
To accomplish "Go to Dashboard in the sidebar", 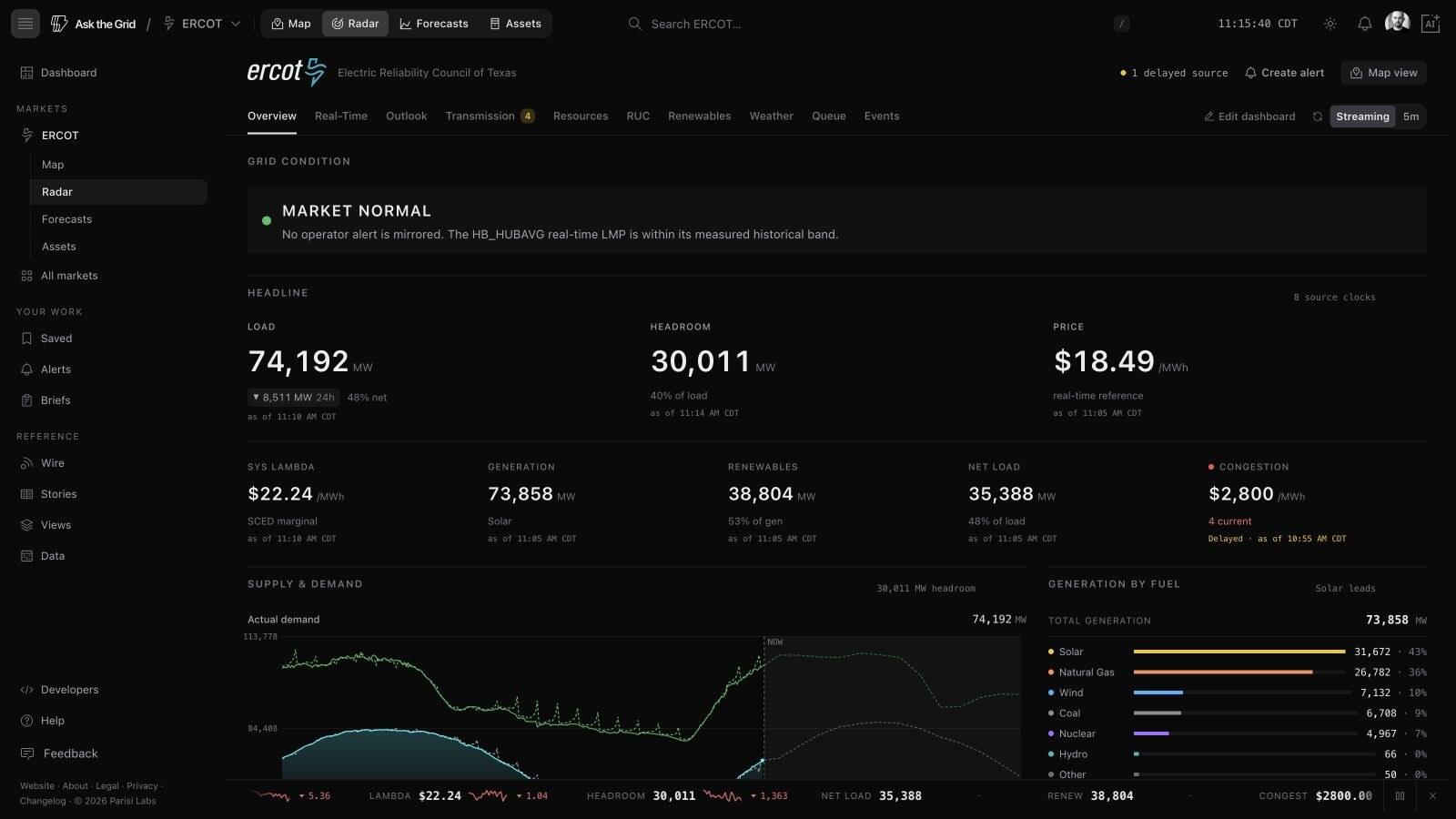I will pyautogui.click(x=58, y=73).
